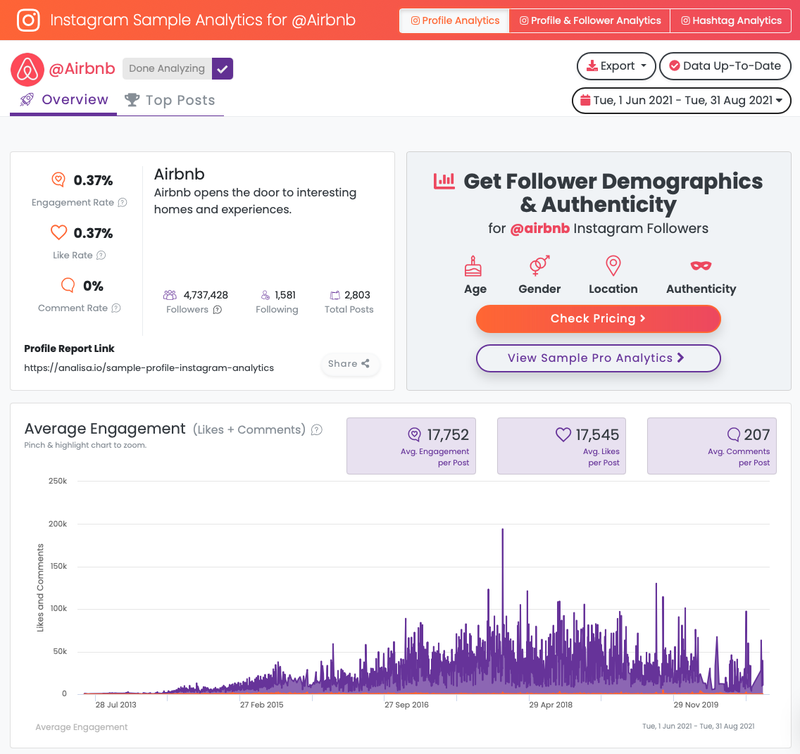Click the Gender symbols icon
The height and width of the screenshot is (754, 800).
pos(539,265)
